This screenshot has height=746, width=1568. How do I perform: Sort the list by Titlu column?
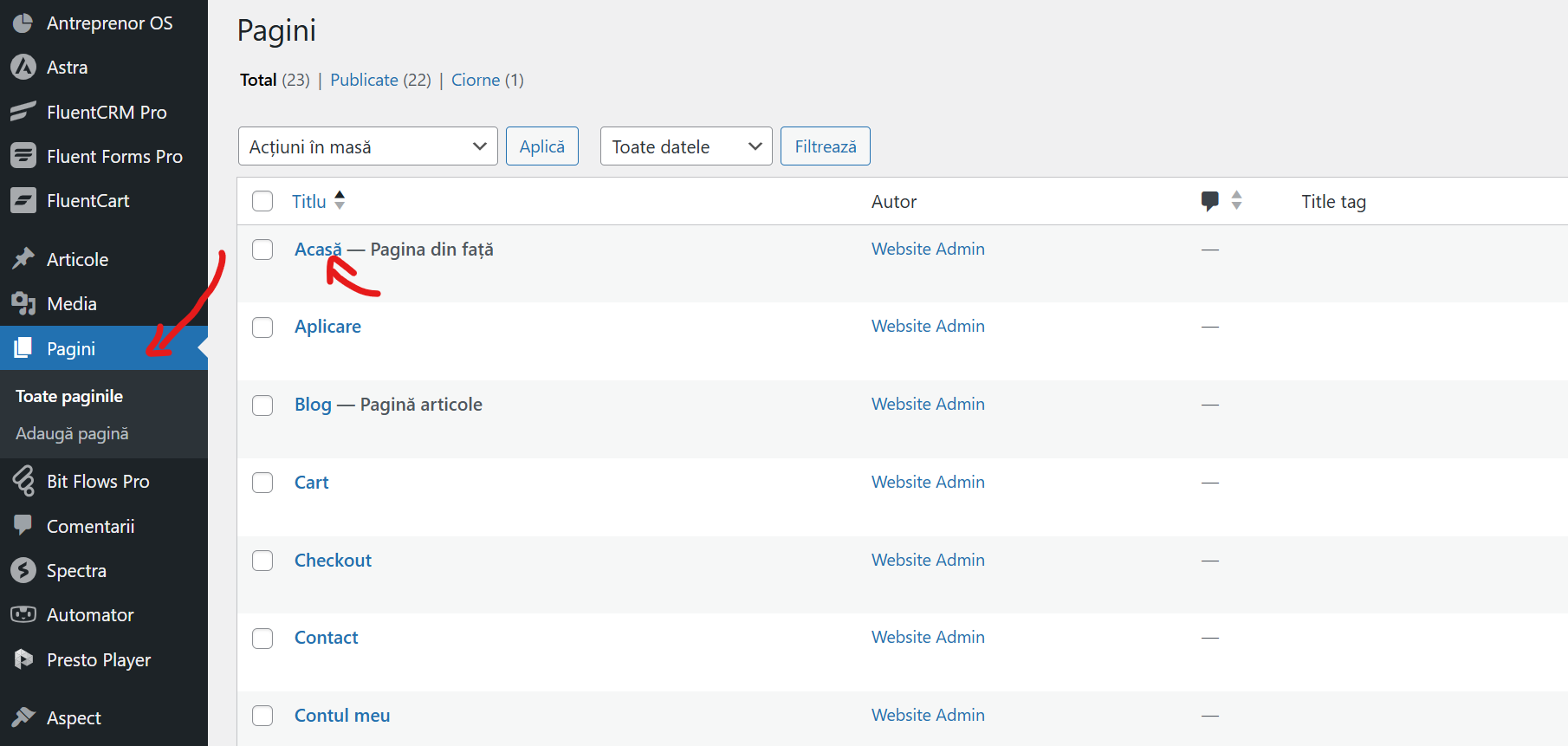[x=309, y=202]
